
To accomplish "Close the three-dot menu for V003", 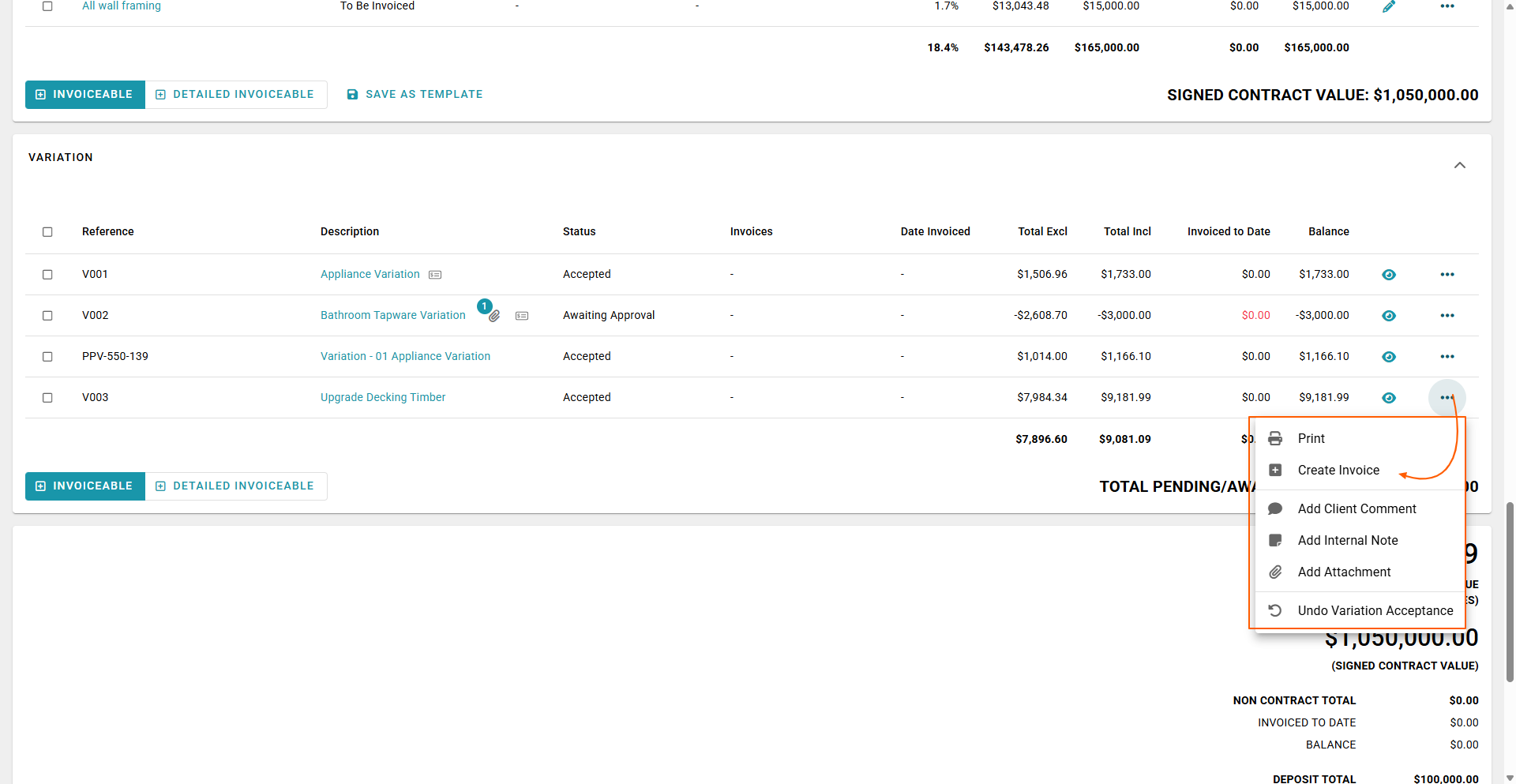I will point(1447,398).
